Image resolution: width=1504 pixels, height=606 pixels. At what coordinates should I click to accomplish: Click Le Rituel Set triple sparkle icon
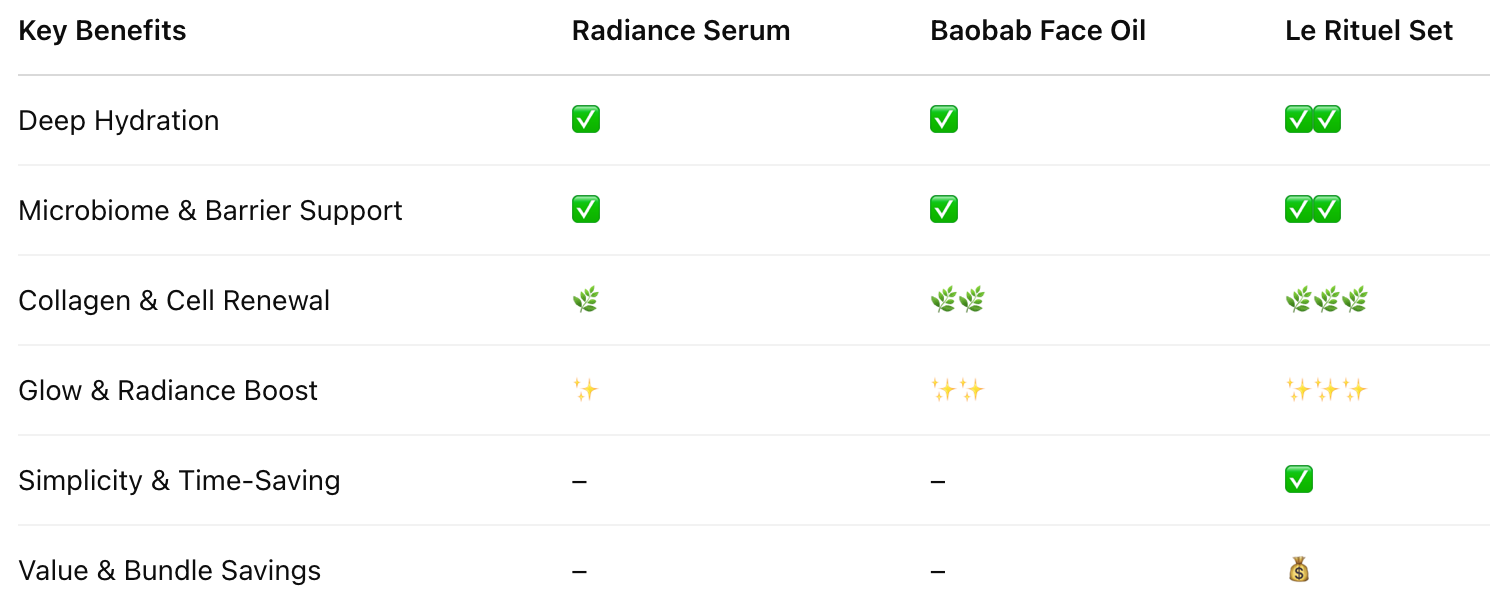point(1326,390)
